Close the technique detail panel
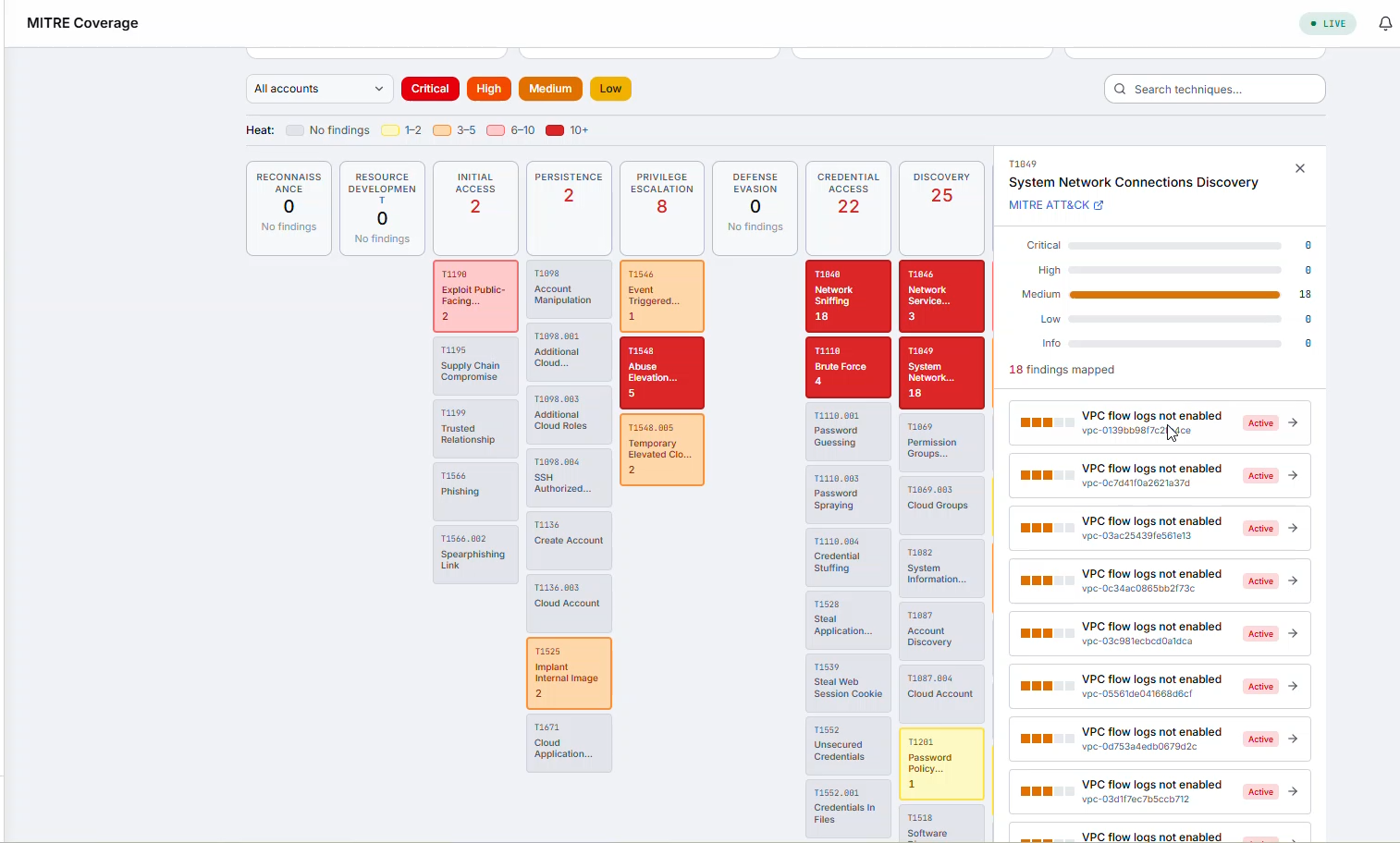 tap(1300, 168)
